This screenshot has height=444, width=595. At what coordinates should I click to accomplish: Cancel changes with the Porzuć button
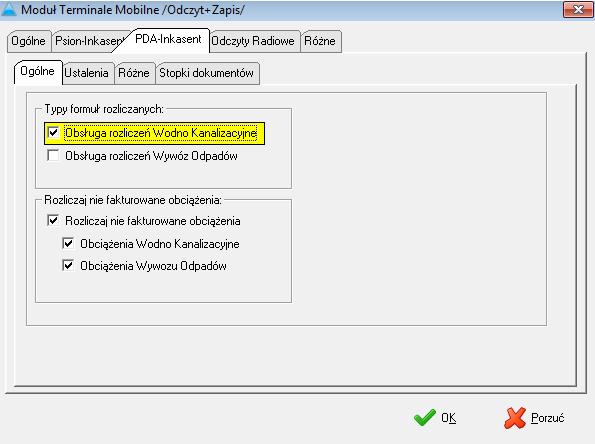(534, 418)
